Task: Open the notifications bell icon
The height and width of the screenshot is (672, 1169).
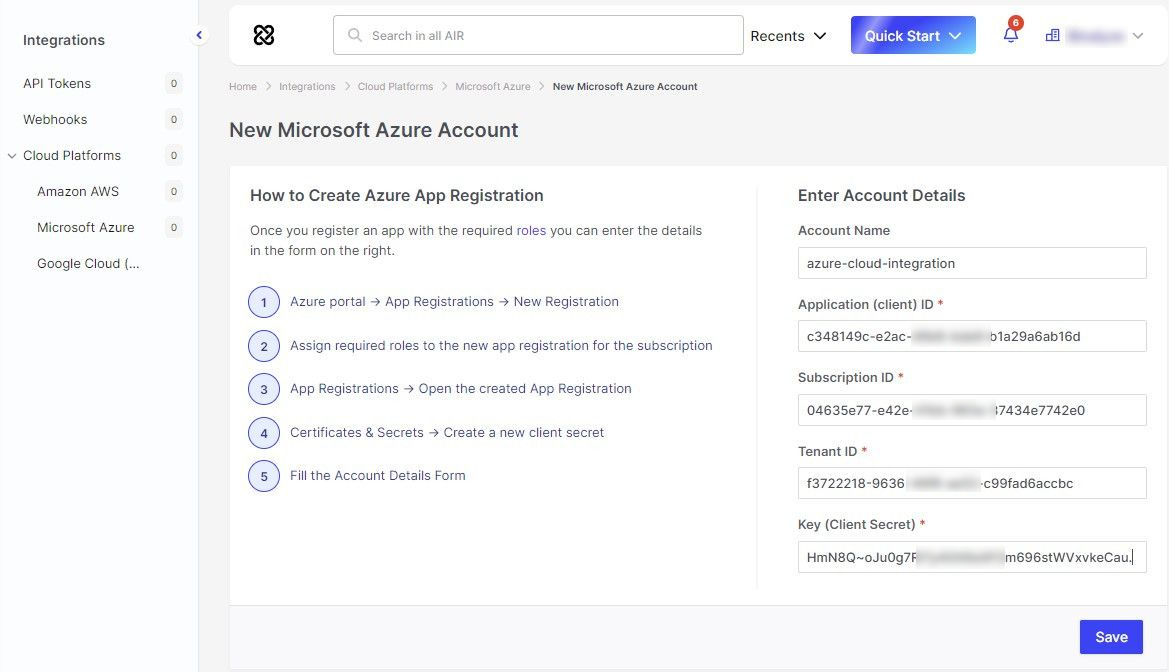Action: coord(1010,35)
